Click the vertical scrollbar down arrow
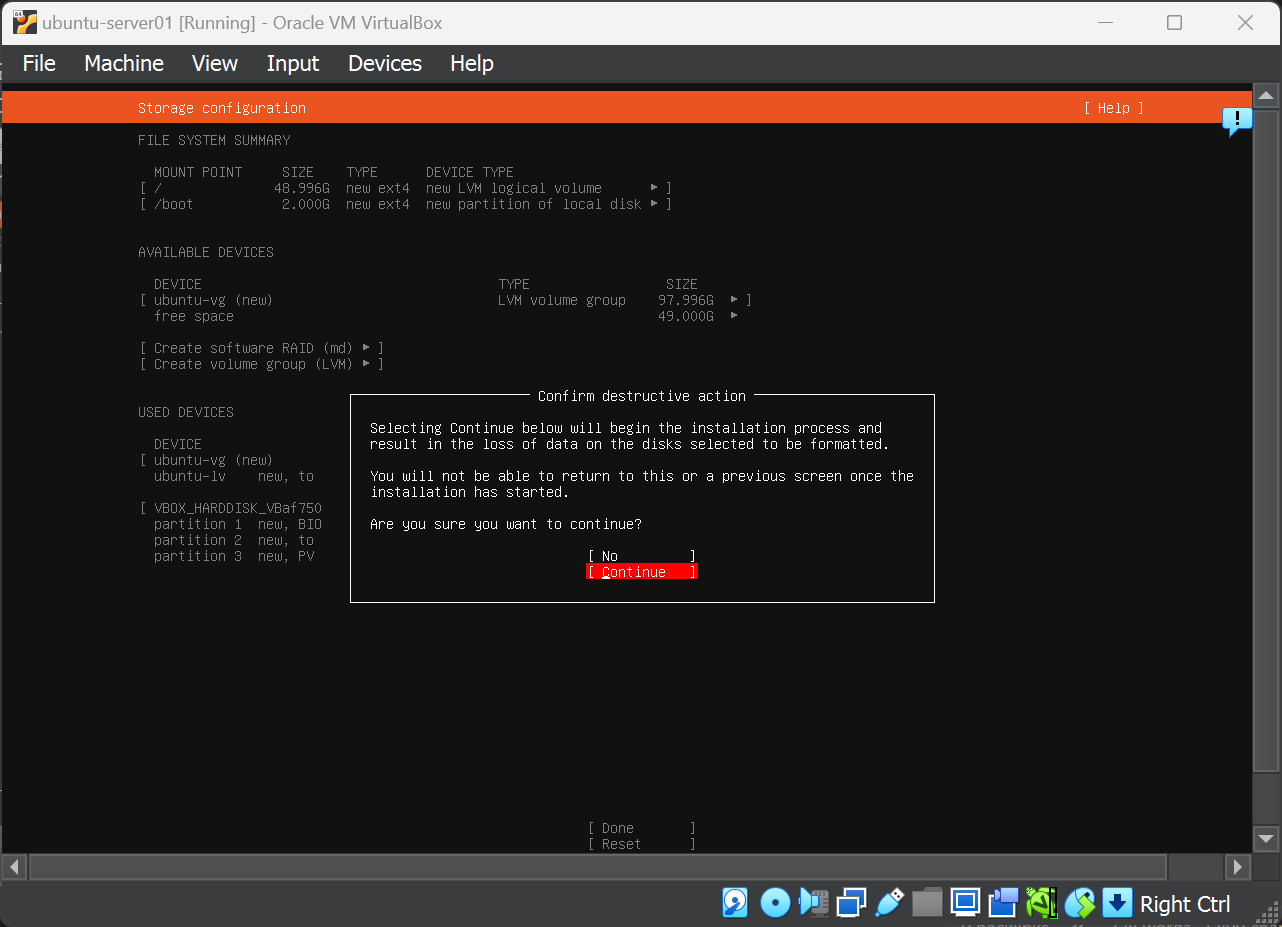This screenshot has width=1282, height=927. [x=1266, y=838]
